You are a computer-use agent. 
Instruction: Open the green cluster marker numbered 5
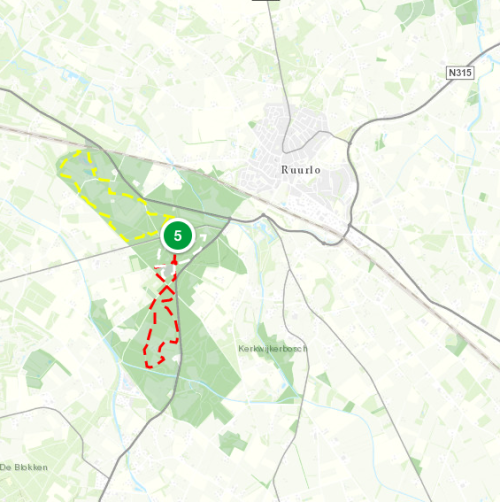tap(177, 236)
